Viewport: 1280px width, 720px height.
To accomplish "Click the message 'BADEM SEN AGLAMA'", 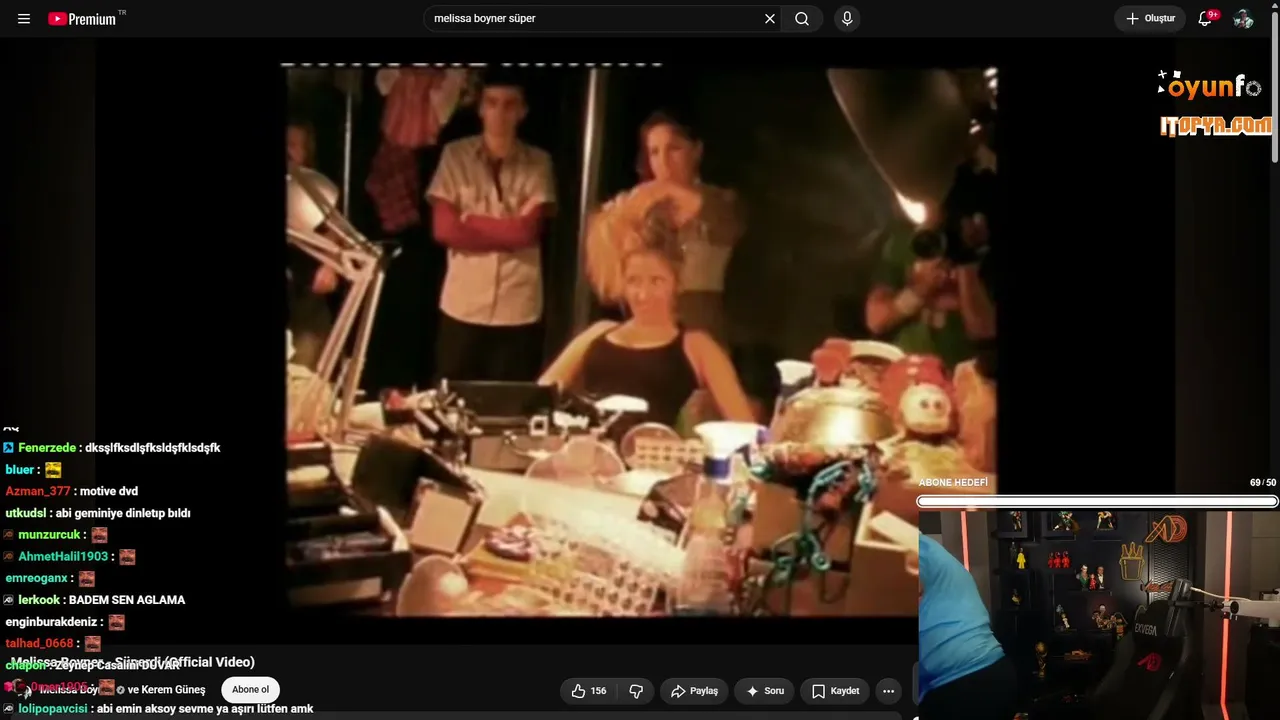I will click(127, 600).
